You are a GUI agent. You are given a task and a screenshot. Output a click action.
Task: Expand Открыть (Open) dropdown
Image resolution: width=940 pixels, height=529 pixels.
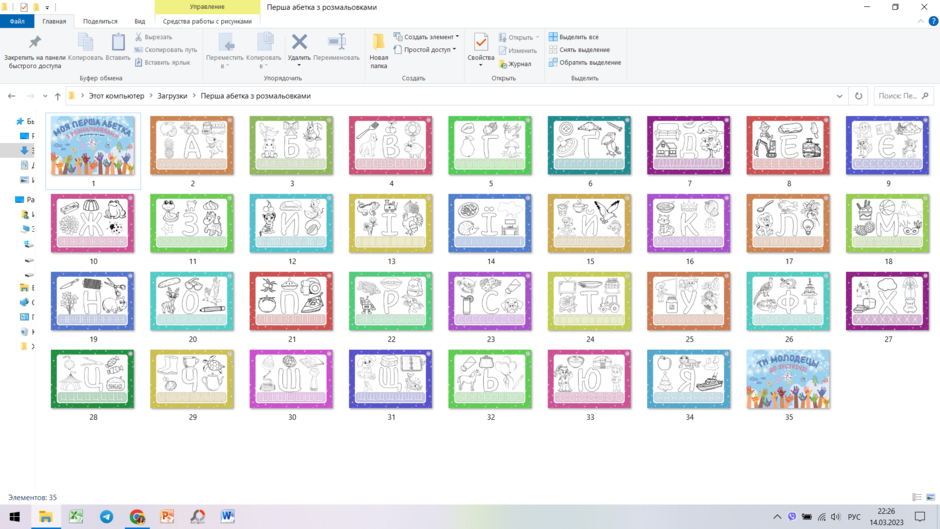click(537, 37)
